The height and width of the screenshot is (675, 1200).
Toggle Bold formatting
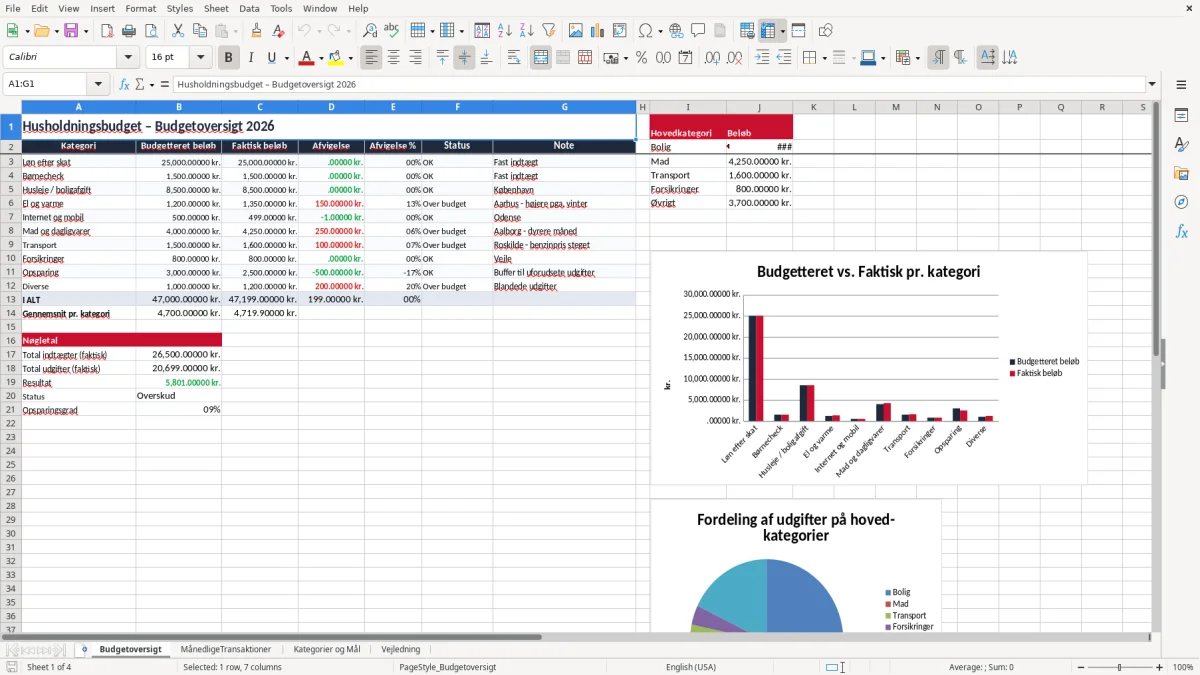click(x=229, y=58)
